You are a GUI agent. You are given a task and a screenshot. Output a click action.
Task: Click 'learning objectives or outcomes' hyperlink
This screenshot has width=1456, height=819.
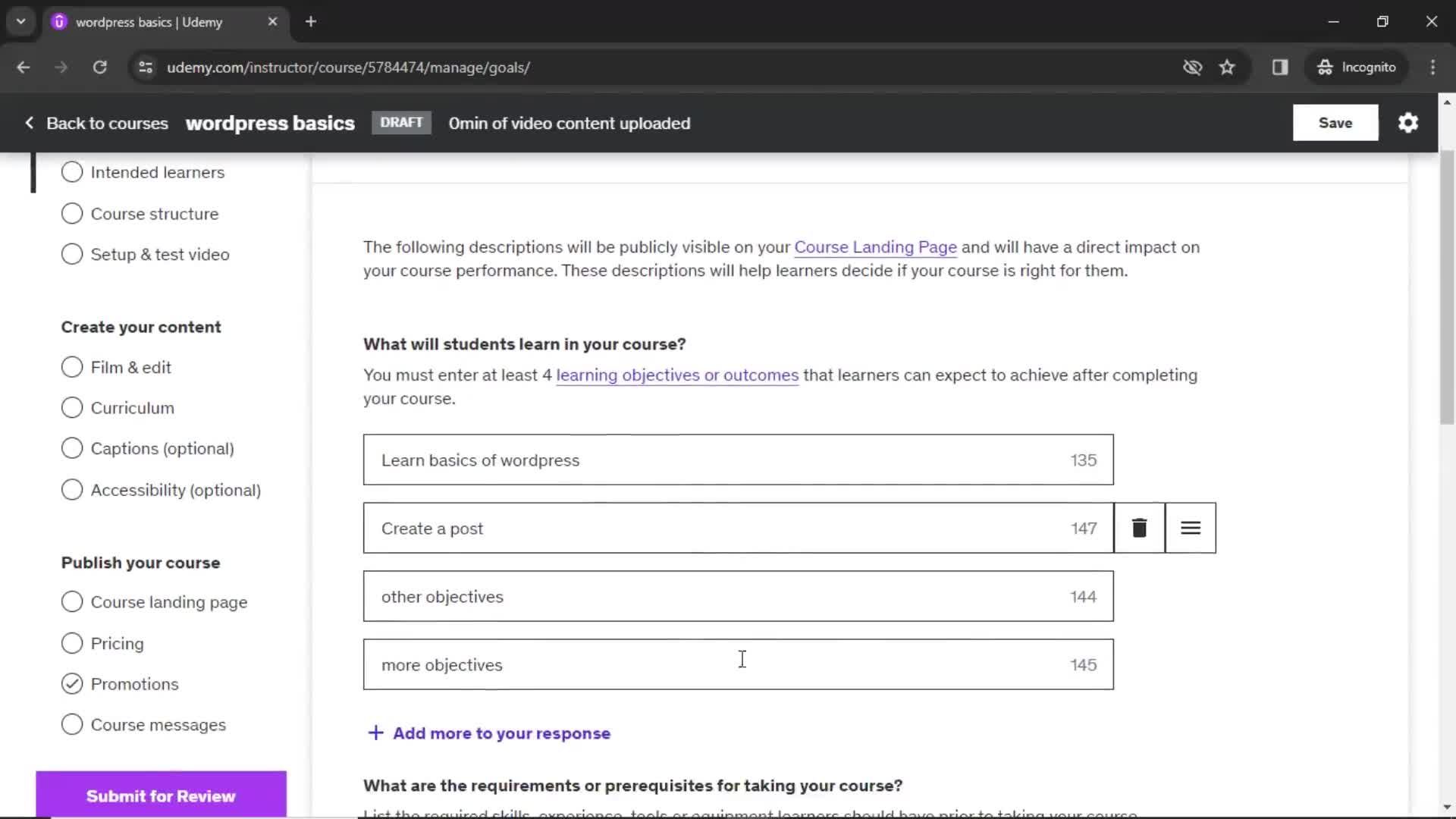678,375
